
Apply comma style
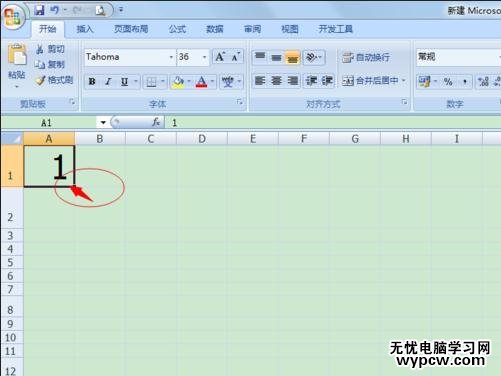click(x=464, y=82)
